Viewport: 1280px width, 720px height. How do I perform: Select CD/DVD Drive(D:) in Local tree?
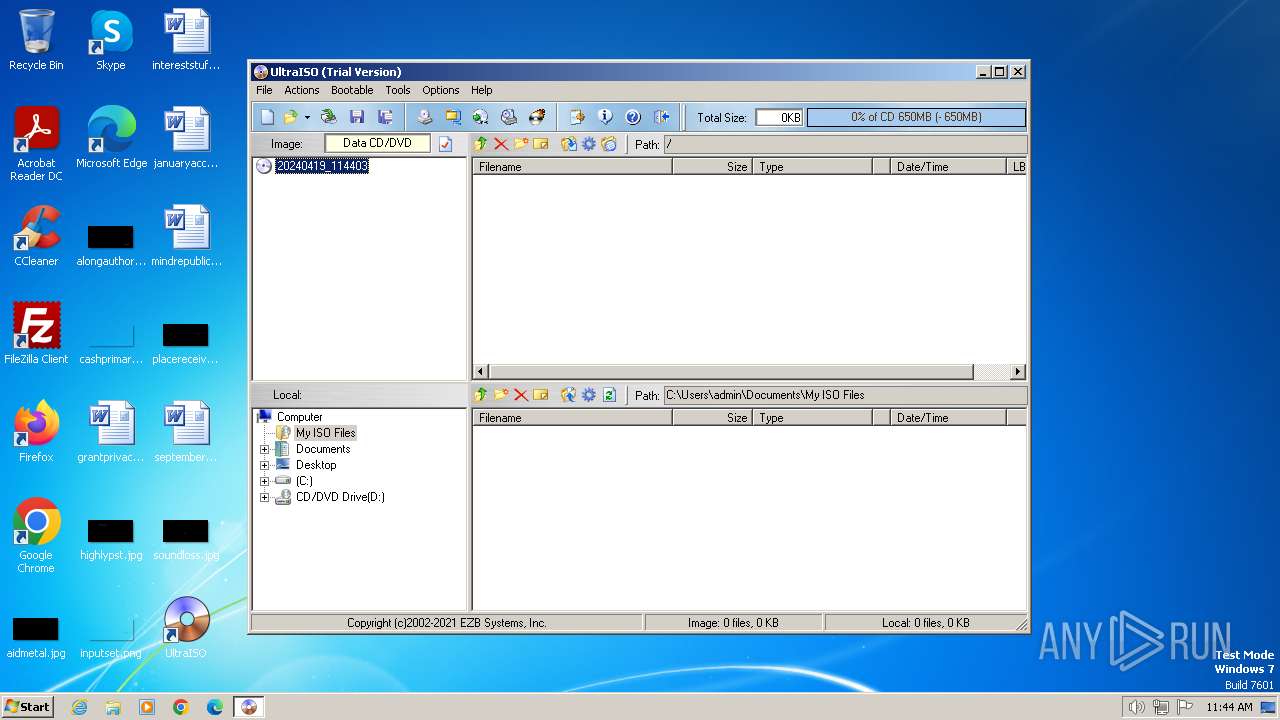click(x=340, y=497)
